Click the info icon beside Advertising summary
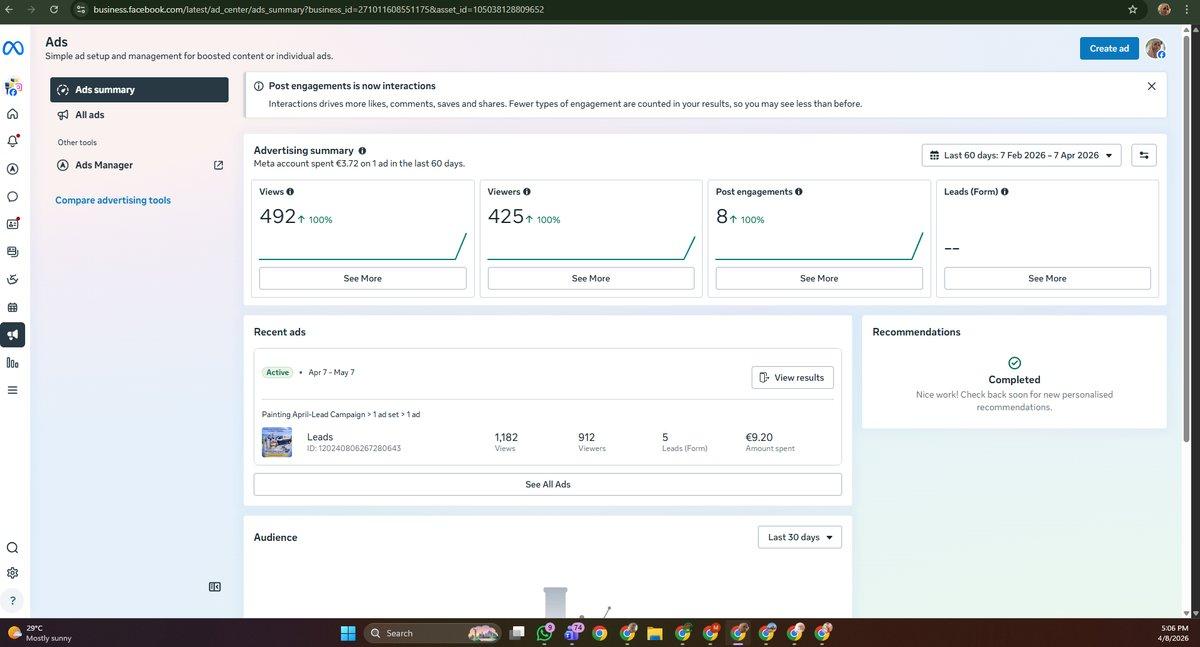 362,151
